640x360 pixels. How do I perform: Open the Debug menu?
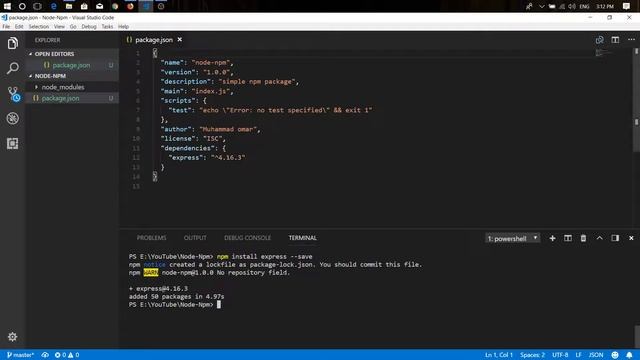(89, 27)
